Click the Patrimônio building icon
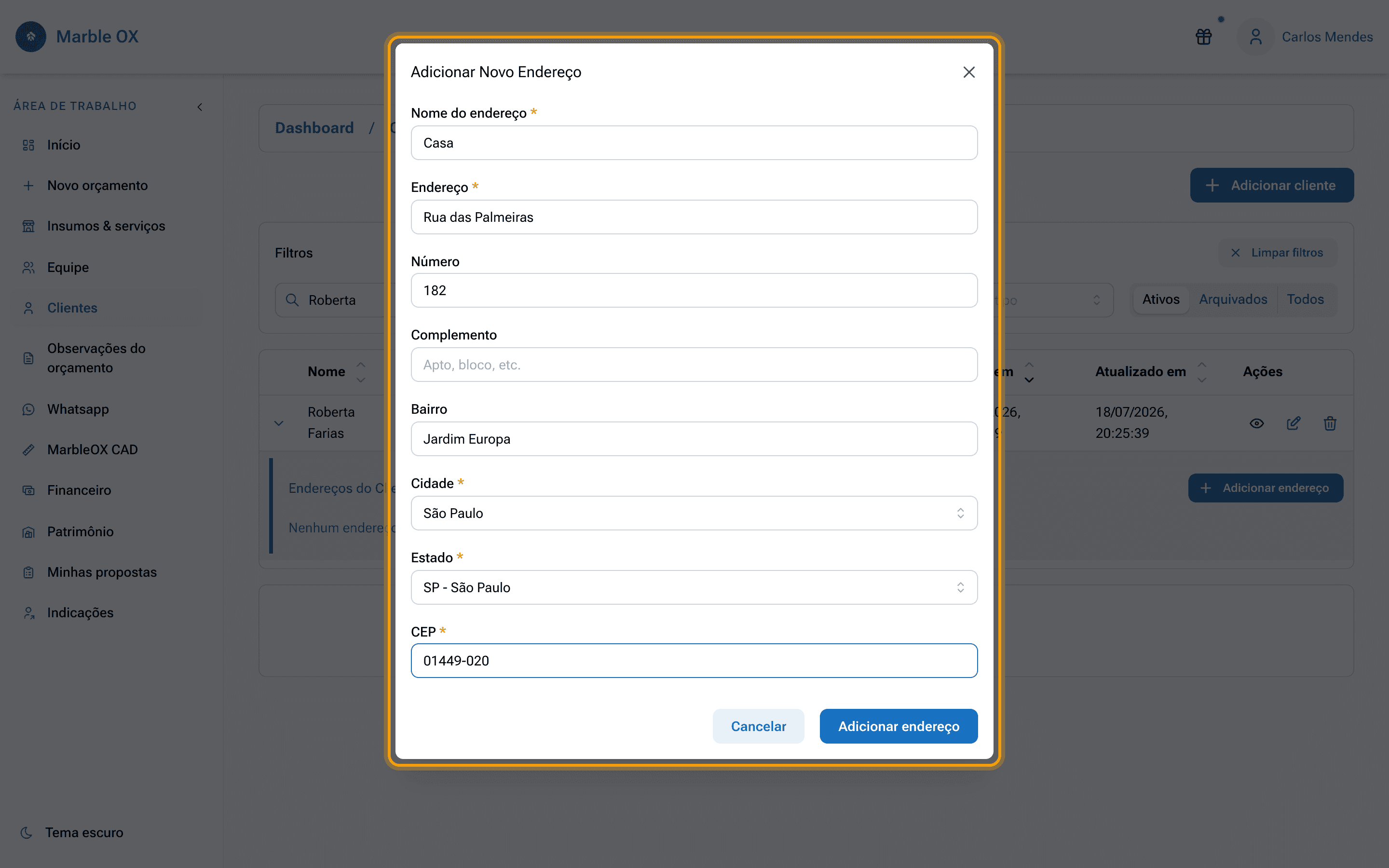Screen dimensions: 1389x868 pyautogui.click(x=28, y=532)
